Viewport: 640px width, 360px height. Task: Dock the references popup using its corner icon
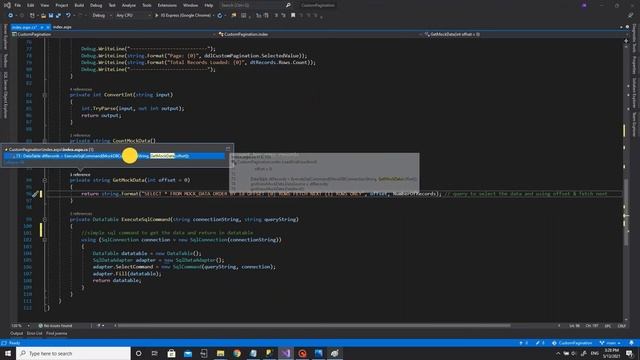click(x=228, y=149)
